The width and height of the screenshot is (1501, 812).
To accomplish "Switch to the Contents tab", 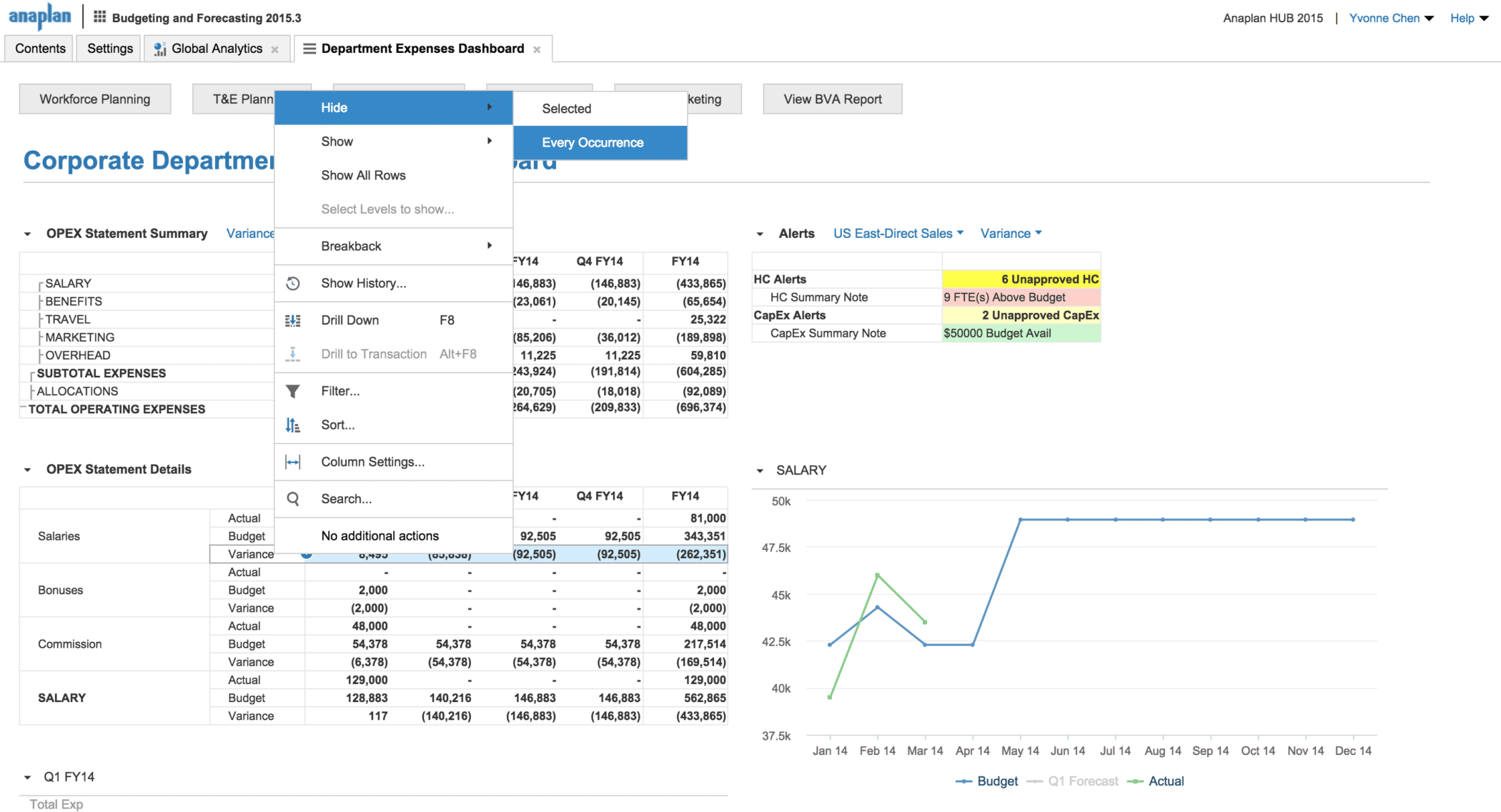I will pyautogui.click(x=40, y=49).
